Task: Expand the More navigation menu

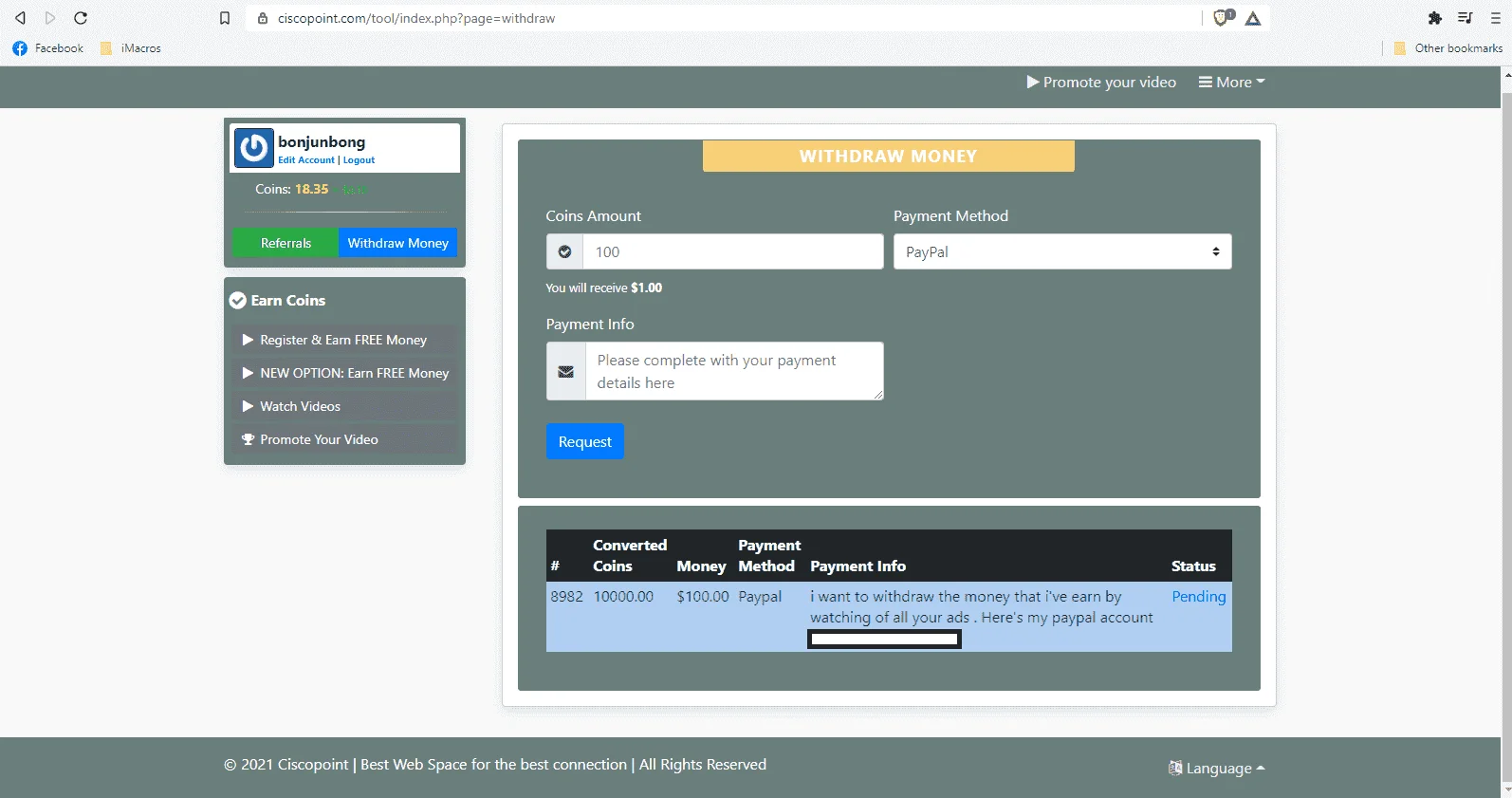Action: pyautogui.click(x=1231, y=83)
